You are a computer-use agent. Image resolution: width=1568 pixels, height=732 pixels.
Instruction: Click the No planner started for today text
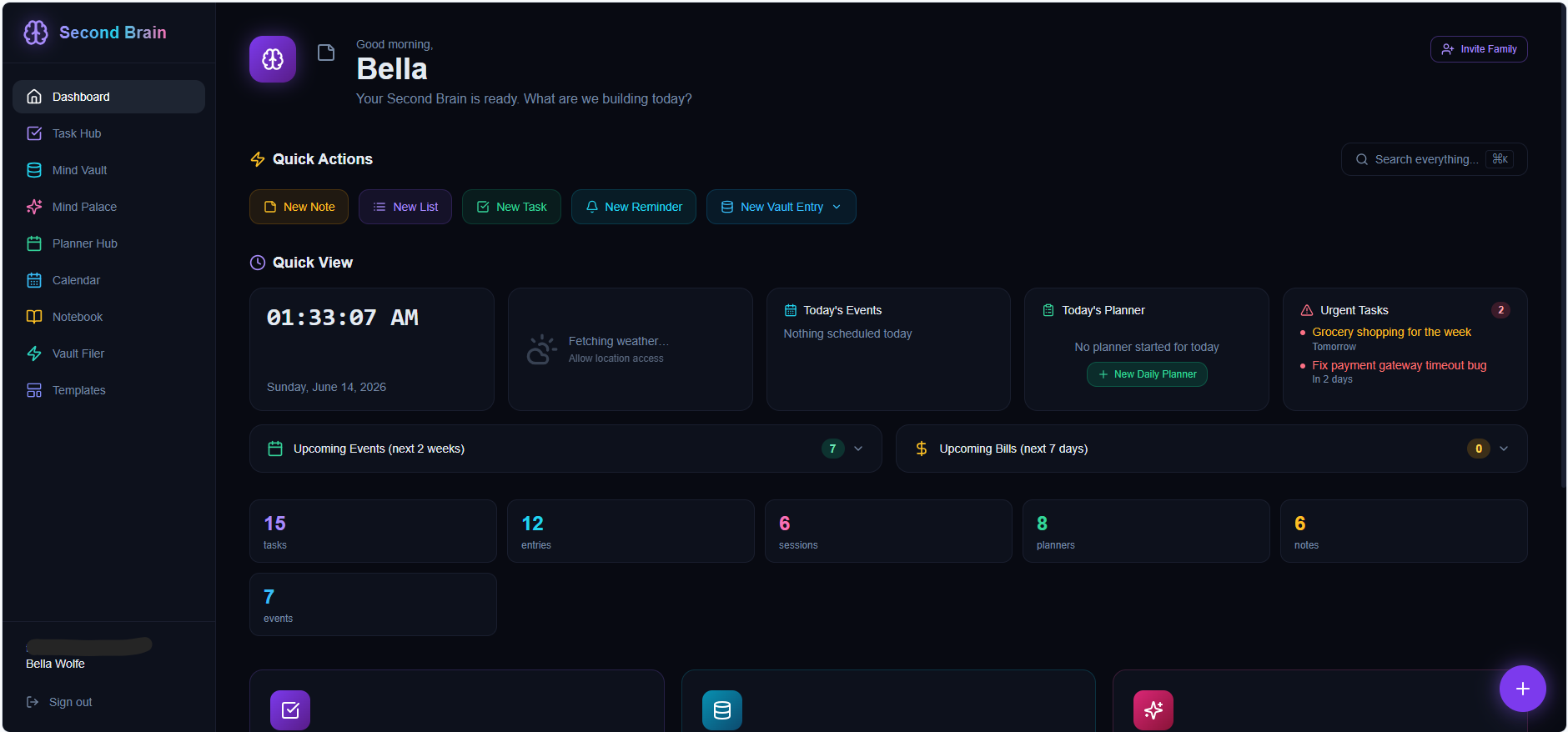[x=1147, y=347]
